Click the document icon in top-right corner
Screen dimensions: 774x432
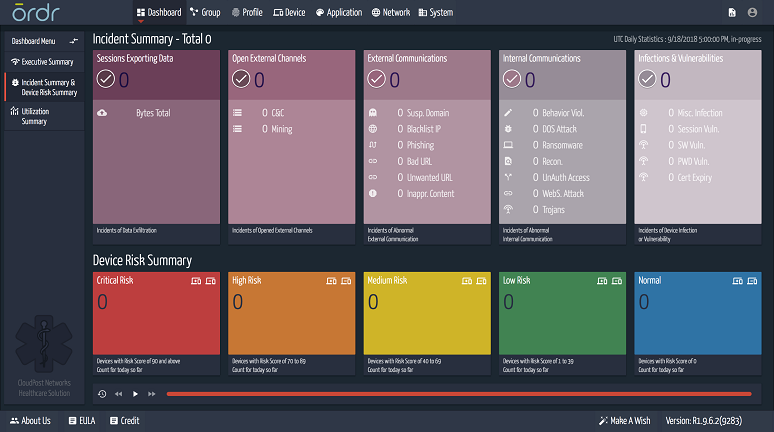coord(731,13)
